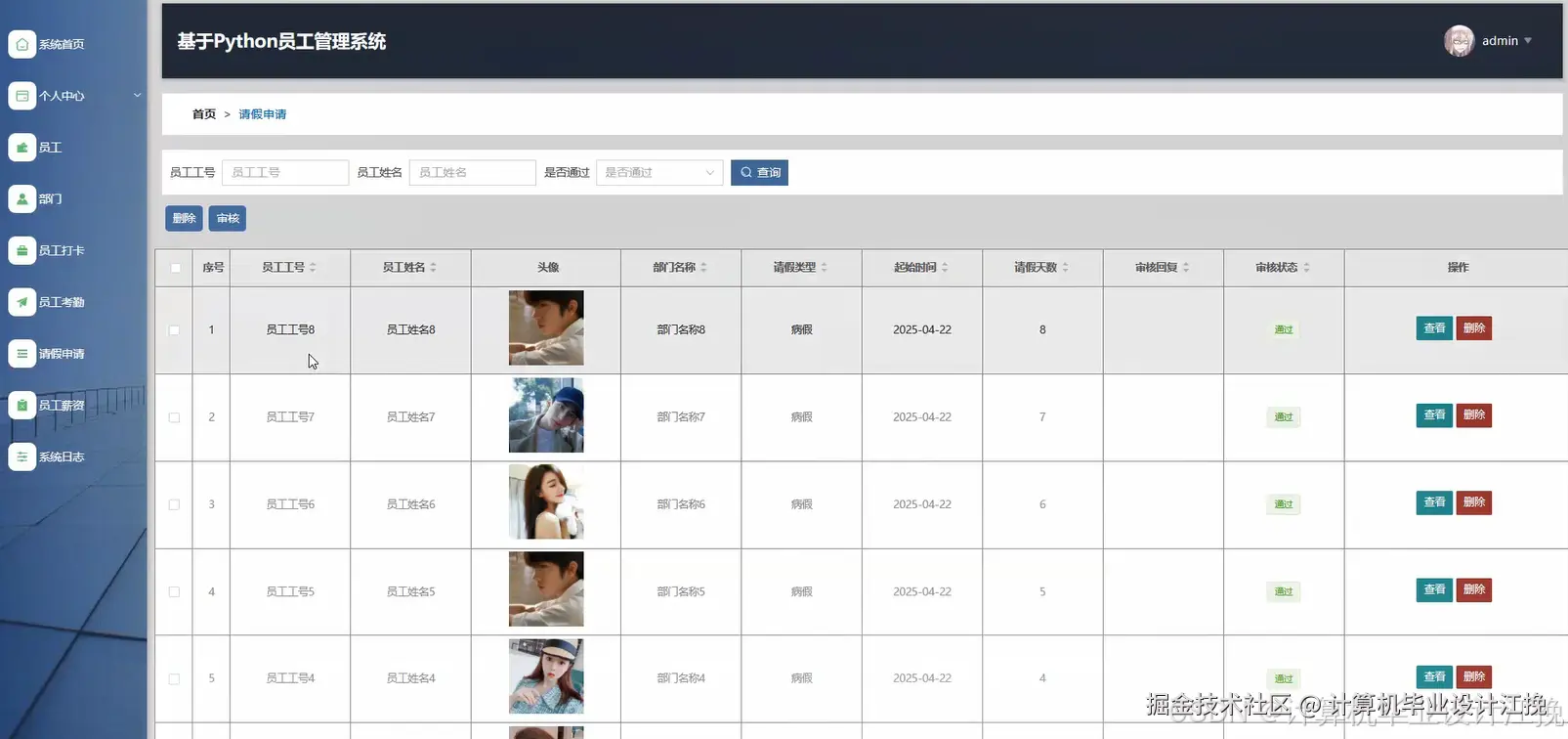Click the blue 删除 batch delete button
This screenshot has width=1568, height=739.
pyautogui.click(x=184, y=218)
